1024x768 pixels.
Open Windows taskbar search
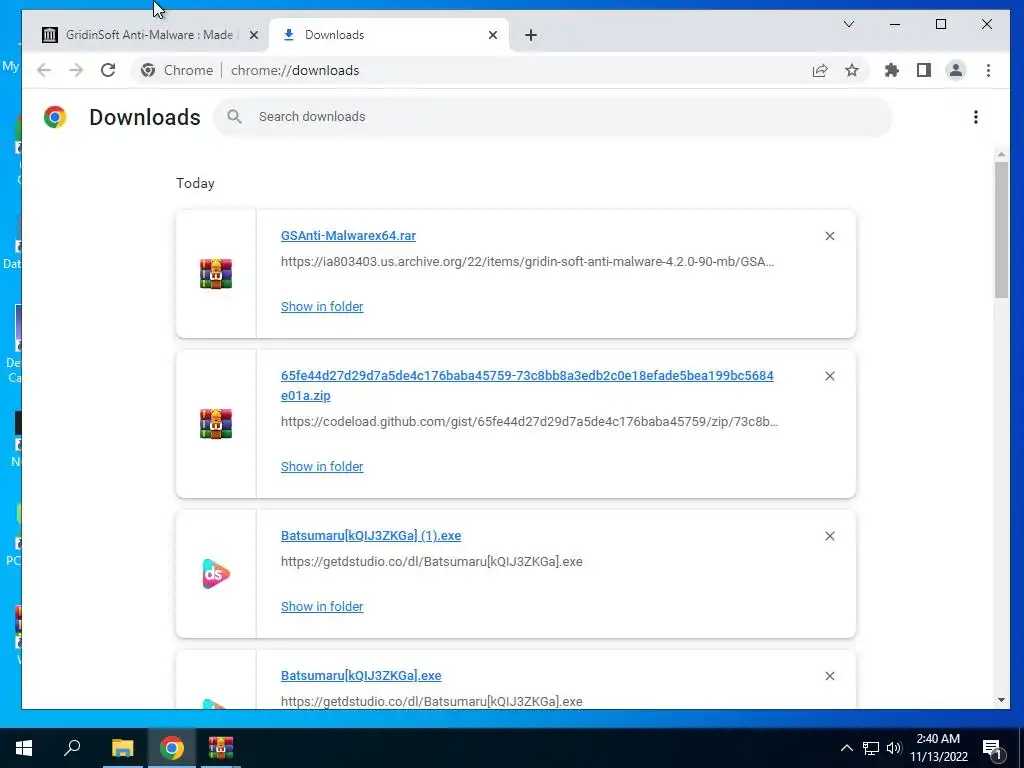click(x=72, y=748)
